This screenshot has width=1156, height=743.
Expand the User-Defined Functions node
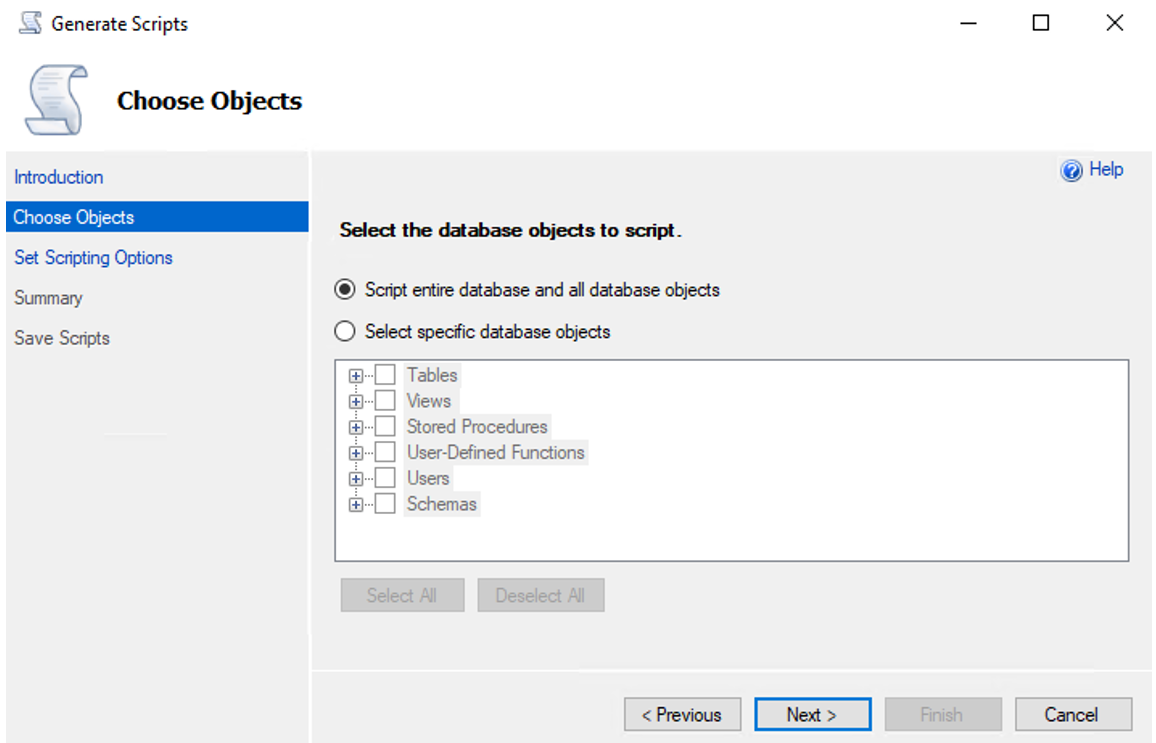point(356,451)
